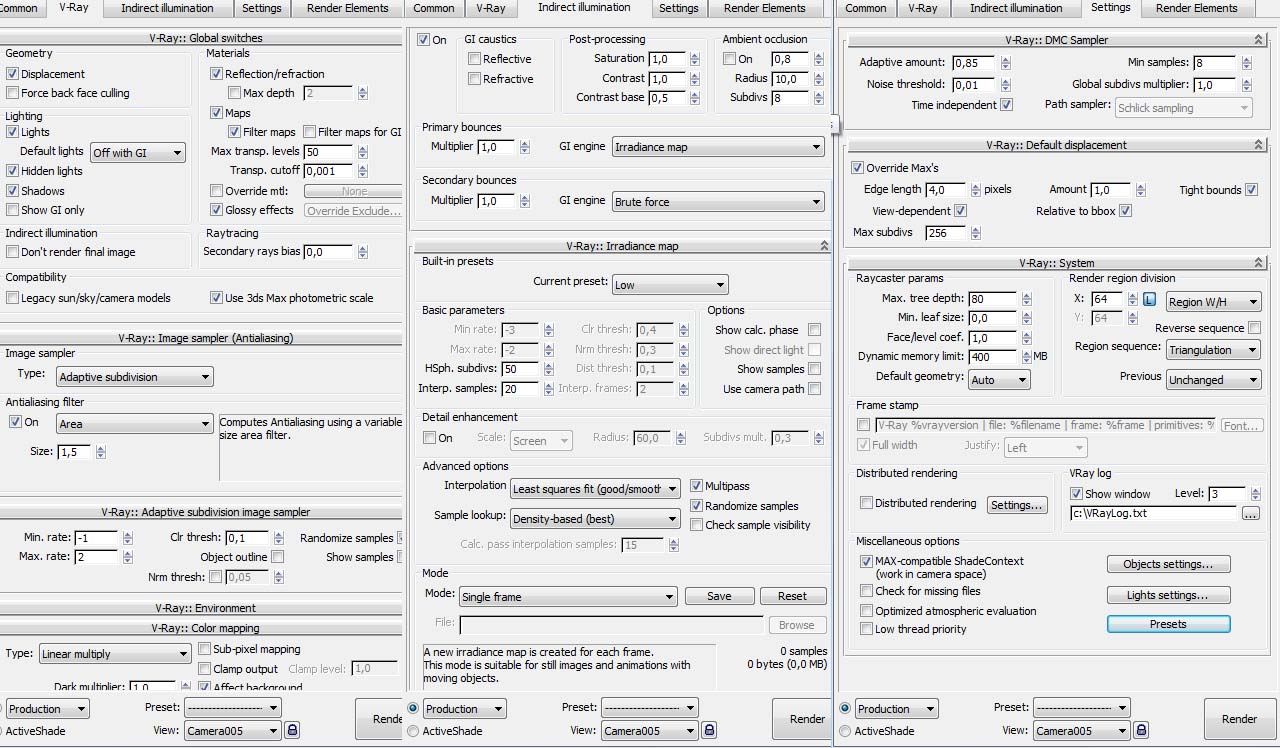Click the Save button for irradiance map
The width and height of the screenshot is (1280, 748).
719,596
